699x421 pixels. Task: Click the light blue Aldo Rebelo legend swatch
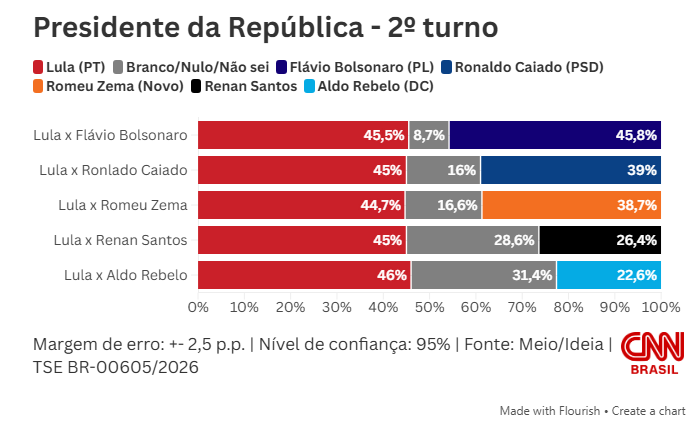tap(310, 86)
